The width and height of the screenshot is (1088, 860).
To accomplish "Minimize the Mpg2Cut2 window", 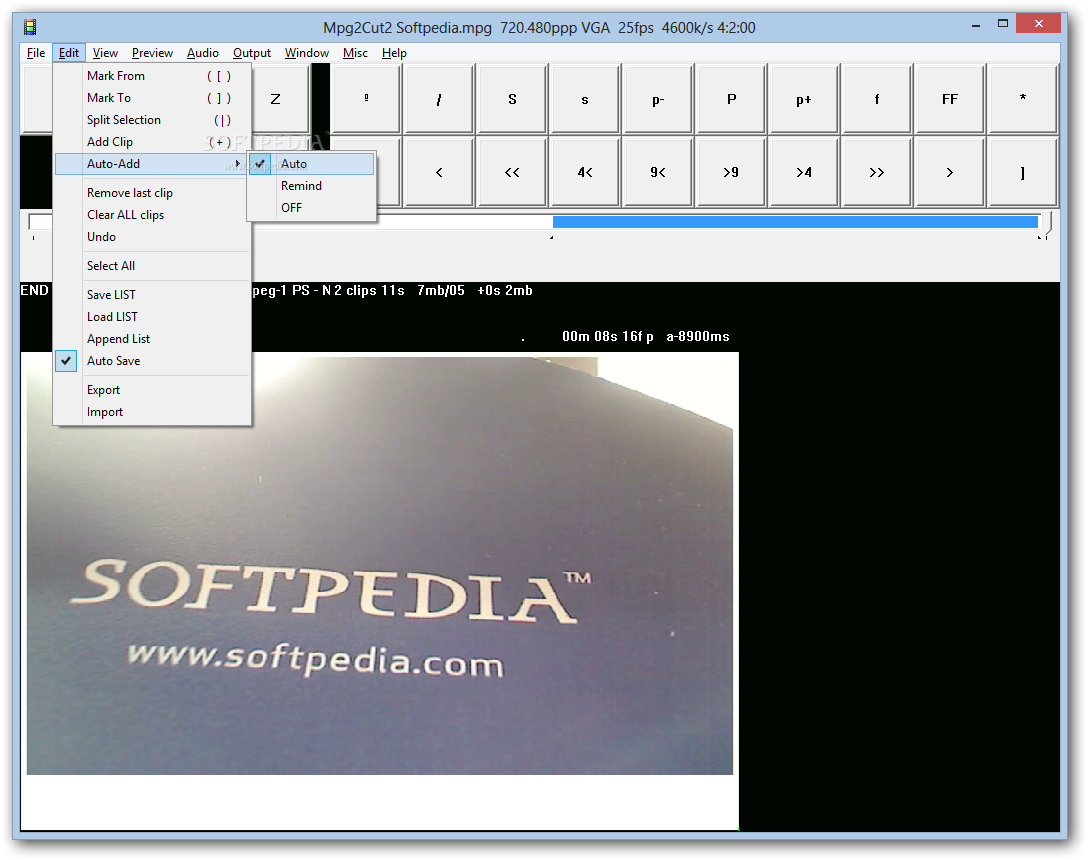I will (976, 24).
